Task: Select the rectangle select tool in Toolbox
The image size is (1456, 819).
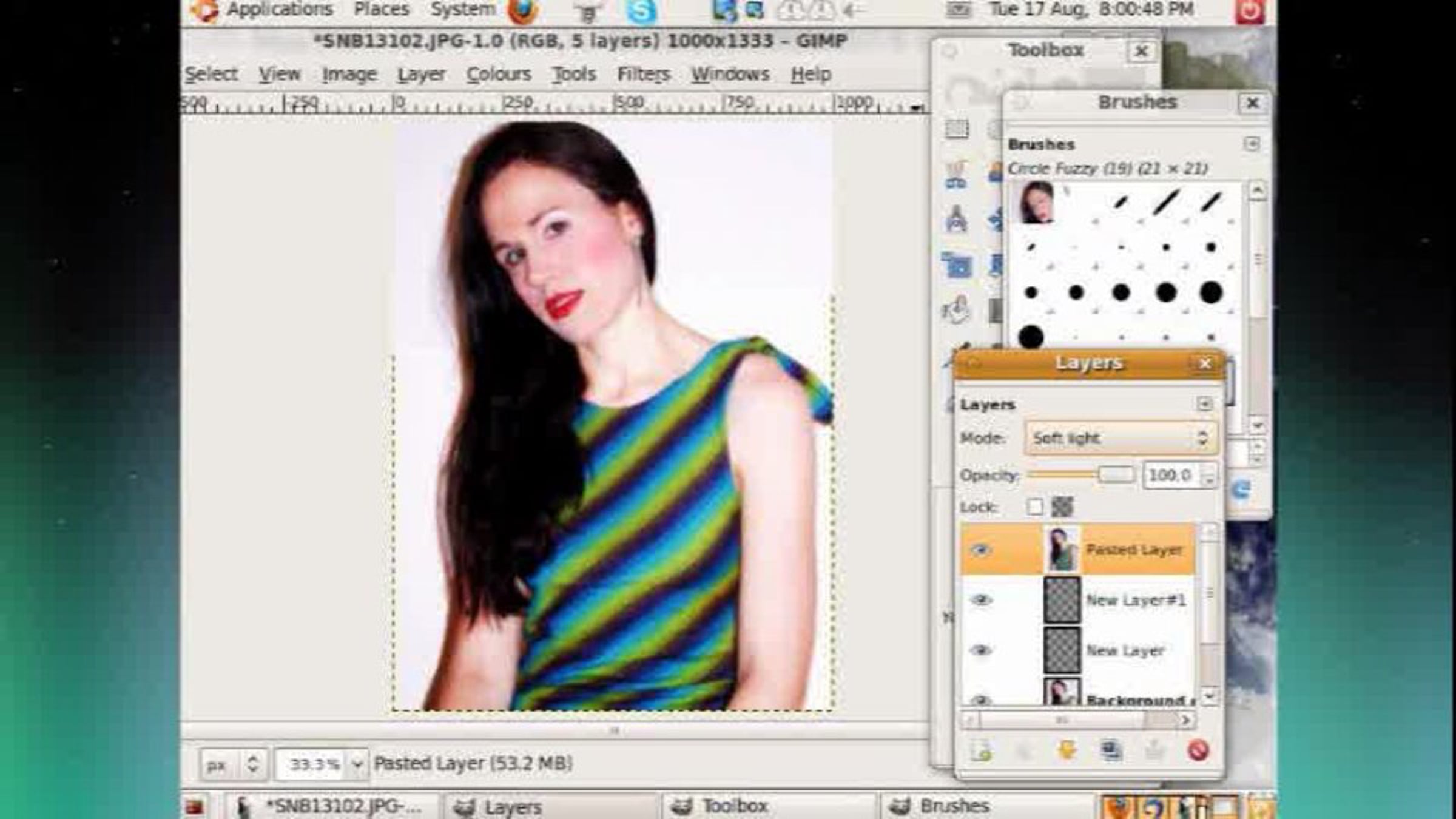Action: pyautogui.click(x=957, y=129)
